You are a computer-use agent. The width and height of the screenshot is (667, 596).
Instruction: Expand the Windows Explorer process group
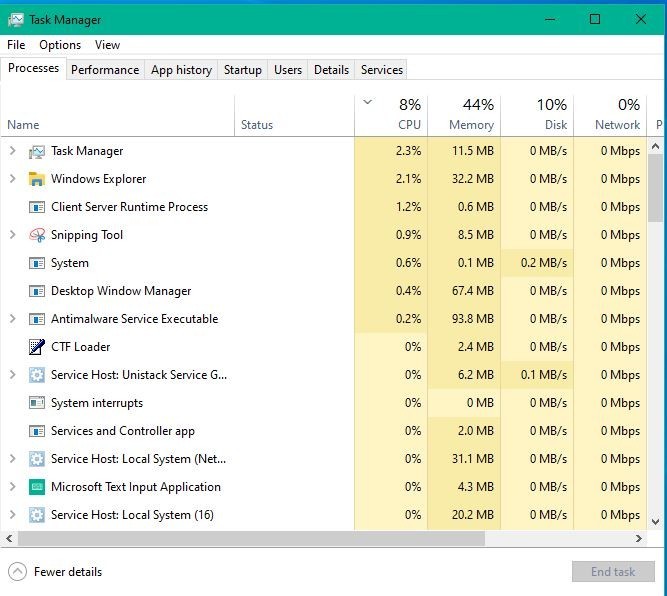click(12, 179)
